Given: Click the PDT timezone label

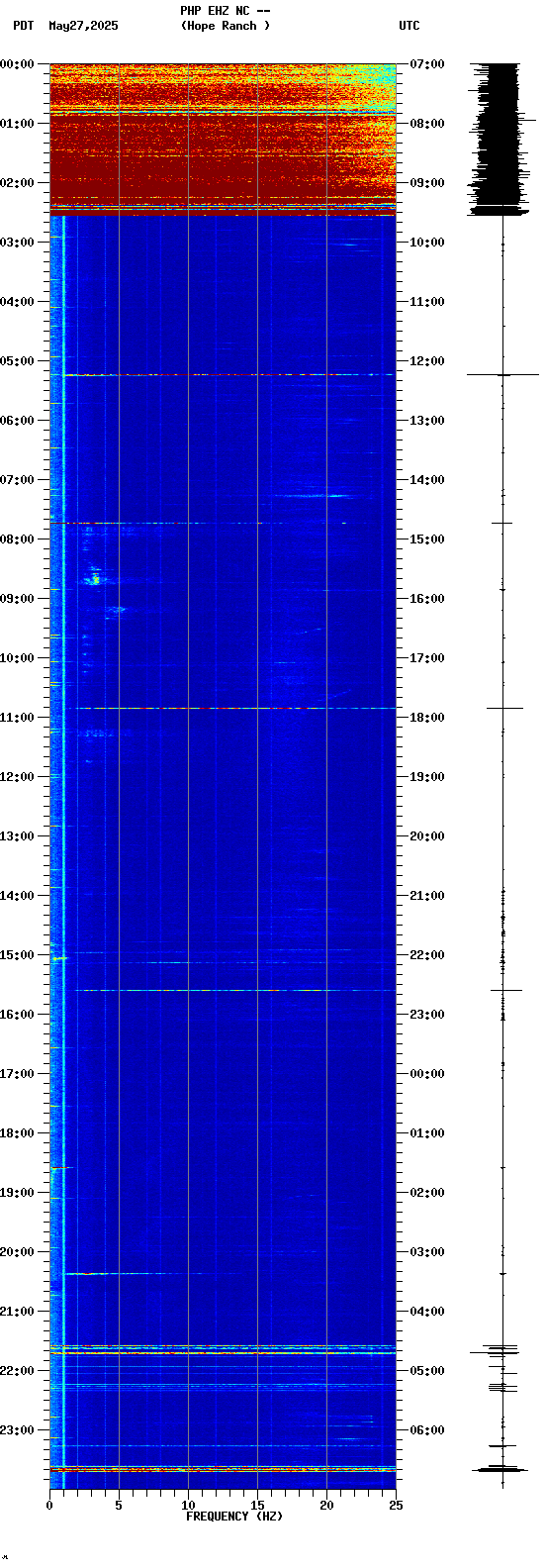Looking at the screenshot, I should point(23,26).
